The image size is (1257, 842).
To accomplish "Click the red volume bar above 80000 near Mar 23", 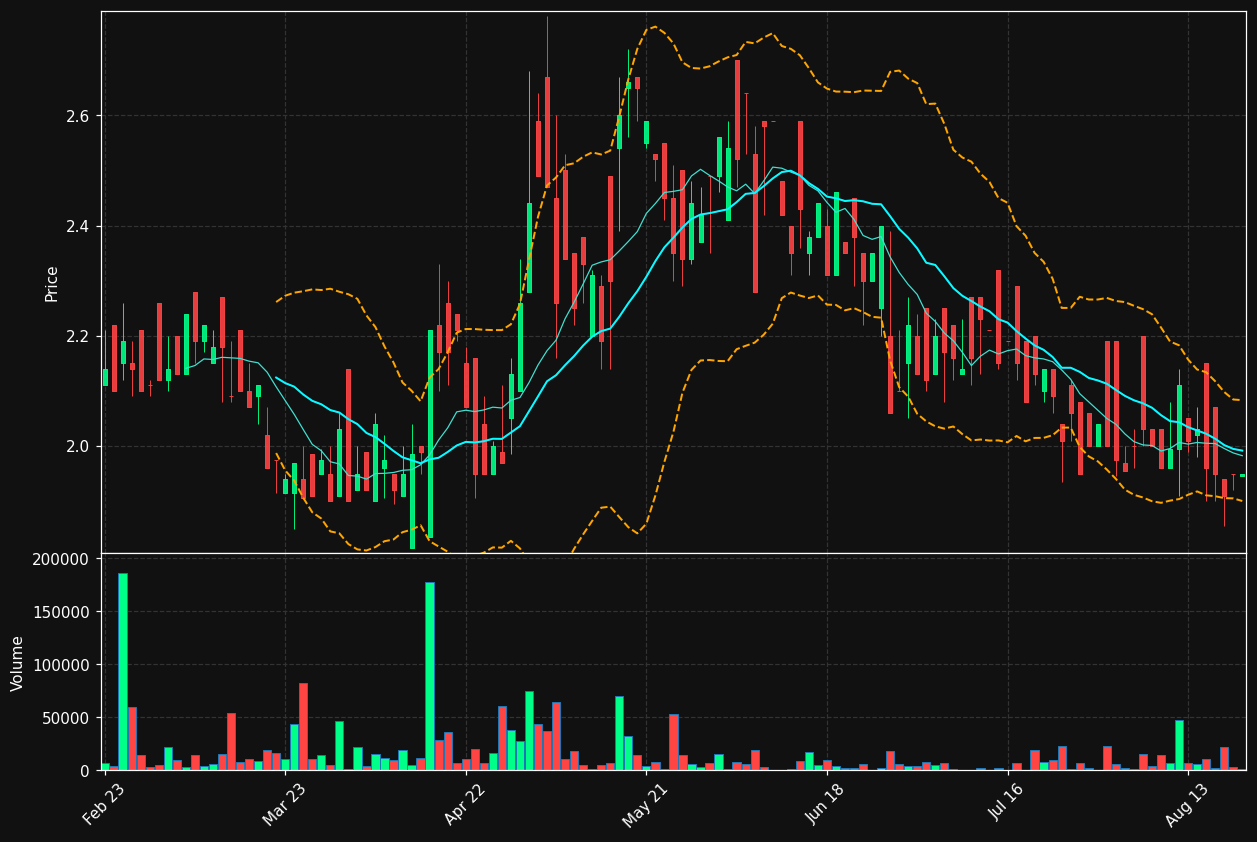I will [303, 727].
